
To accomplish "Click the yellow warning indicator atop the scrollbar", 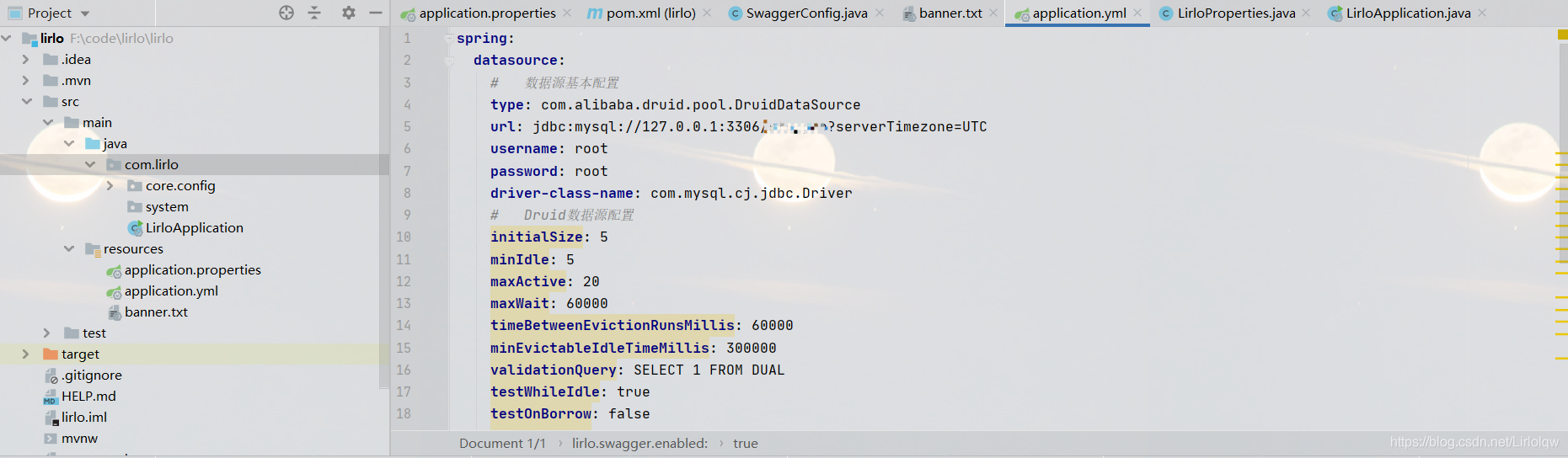I will (1563, 35).
